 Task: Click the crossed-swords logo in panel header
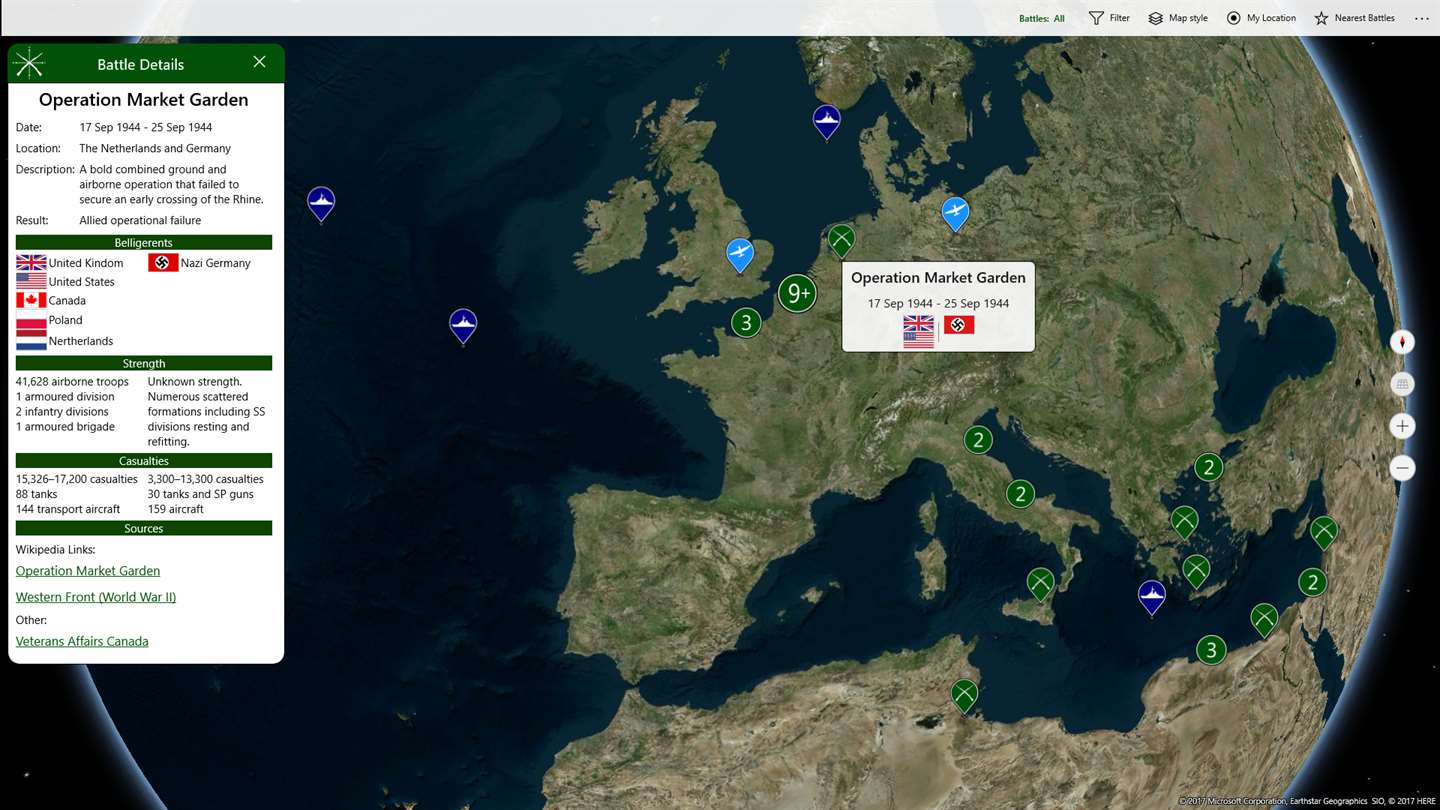pos(29,63)
